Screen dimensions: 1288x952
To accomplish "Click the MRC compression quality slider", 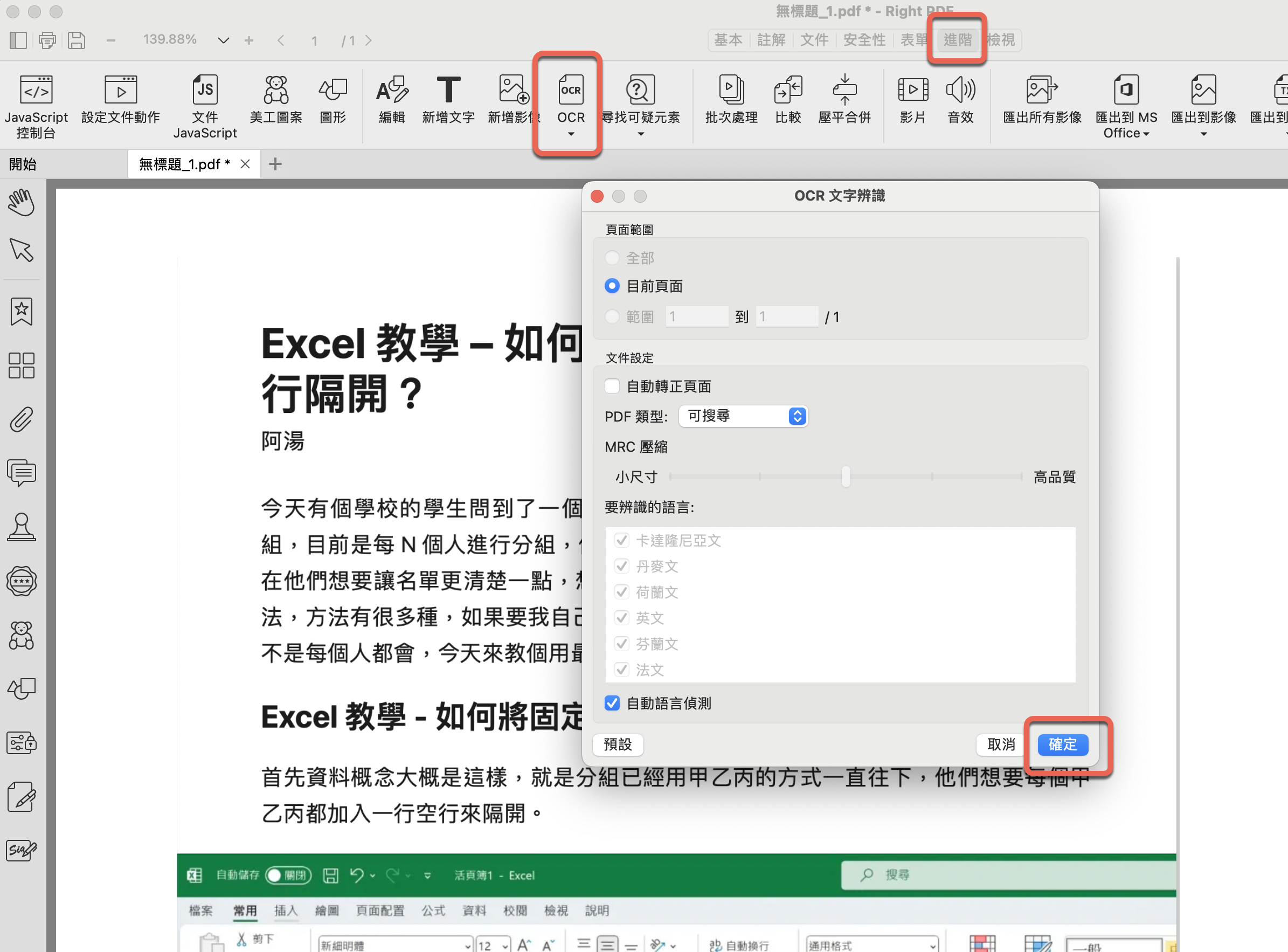I will [846, 477].
